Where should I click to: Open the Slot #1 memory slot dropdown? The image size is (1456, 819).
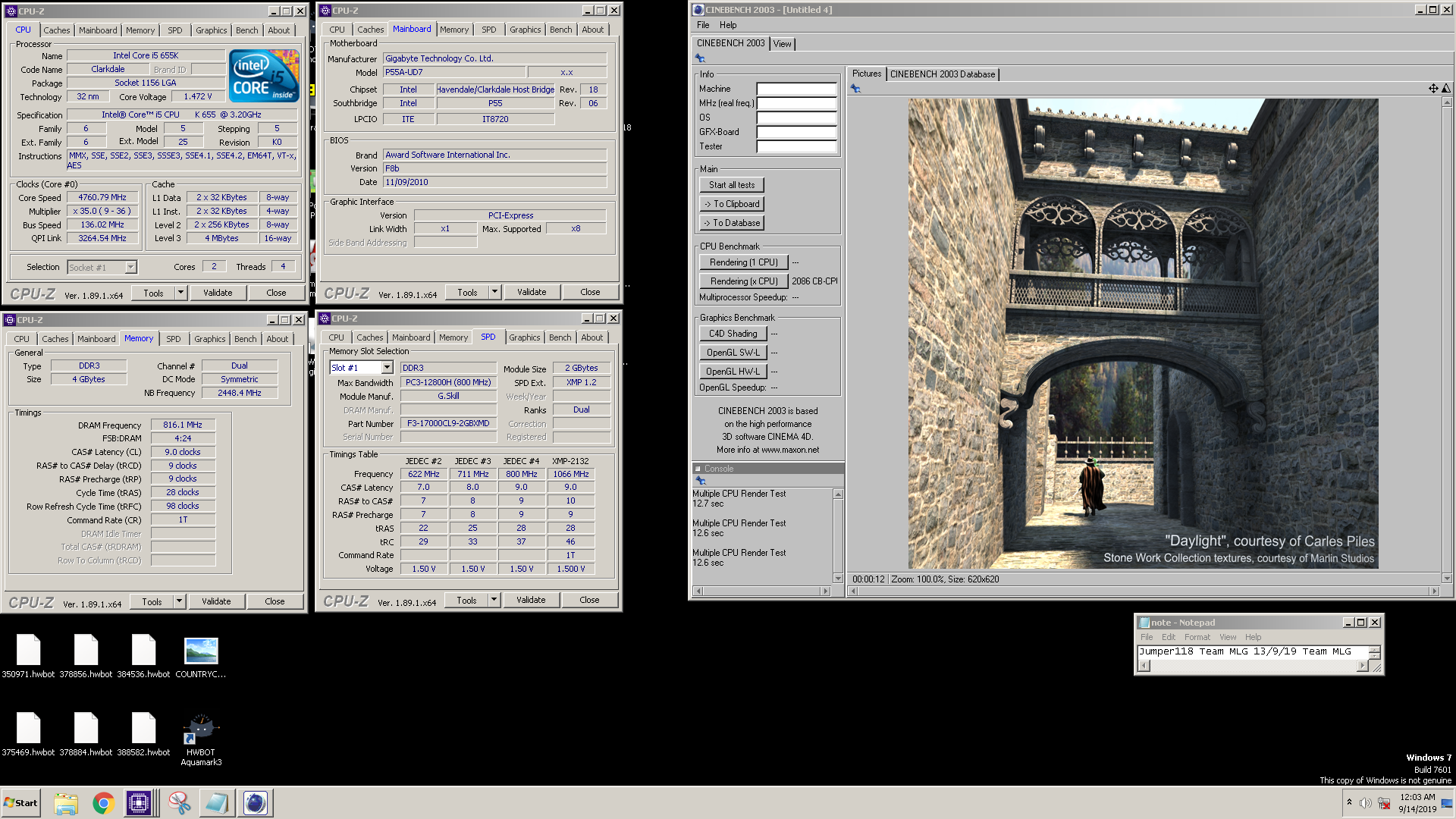point(387,368)
